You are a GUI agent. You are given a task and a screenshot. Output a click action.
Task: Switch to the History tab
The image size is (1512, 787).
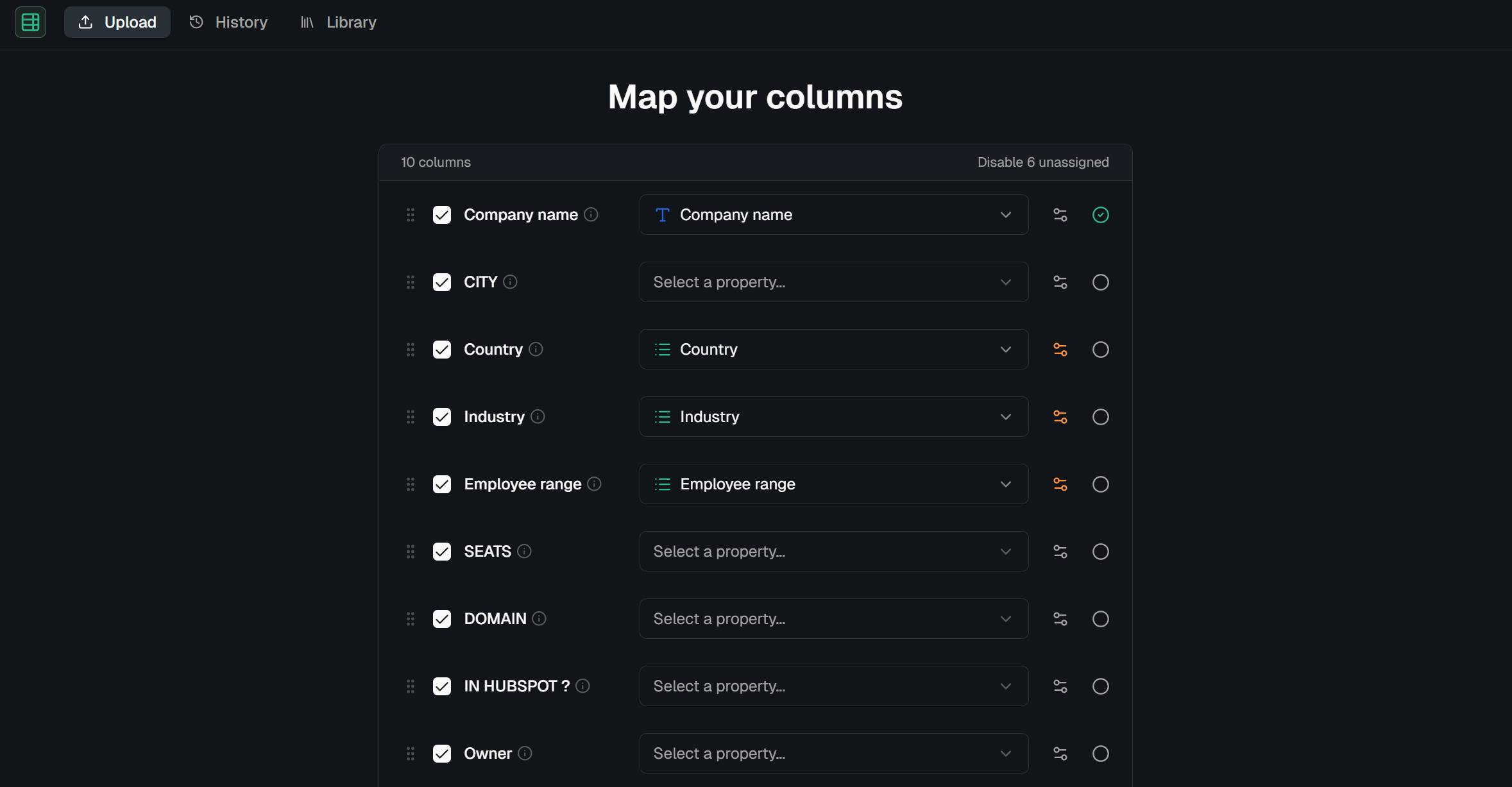point(228,22)
